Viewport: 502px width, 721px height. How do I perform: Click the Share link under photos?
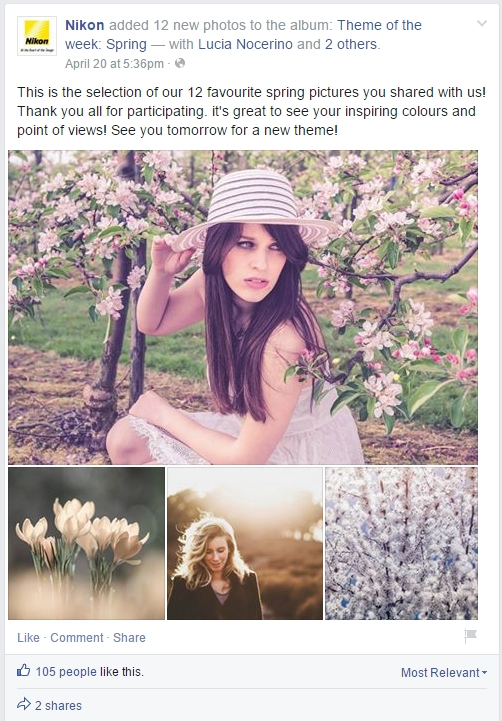129,638
